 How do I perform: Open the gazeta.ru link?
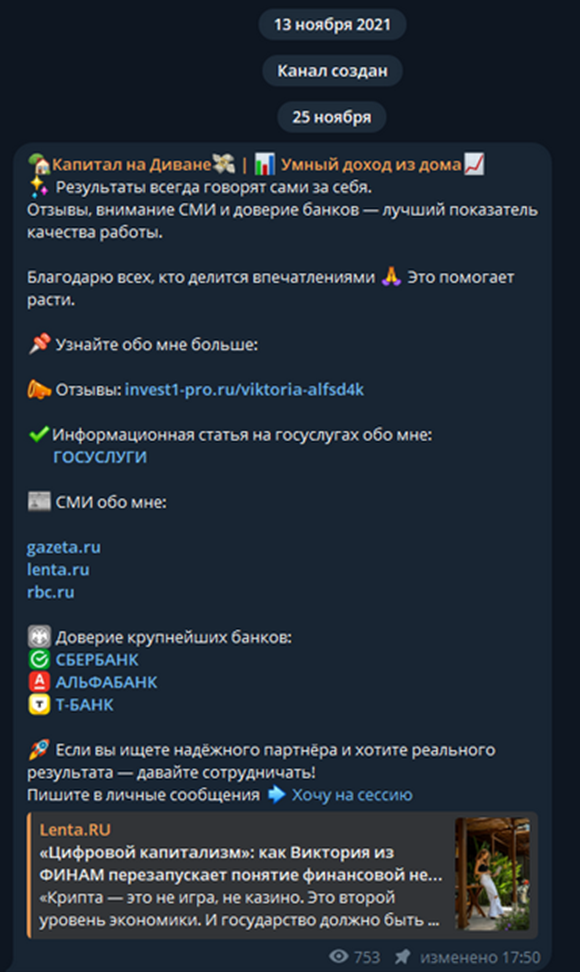click(64, 547)
